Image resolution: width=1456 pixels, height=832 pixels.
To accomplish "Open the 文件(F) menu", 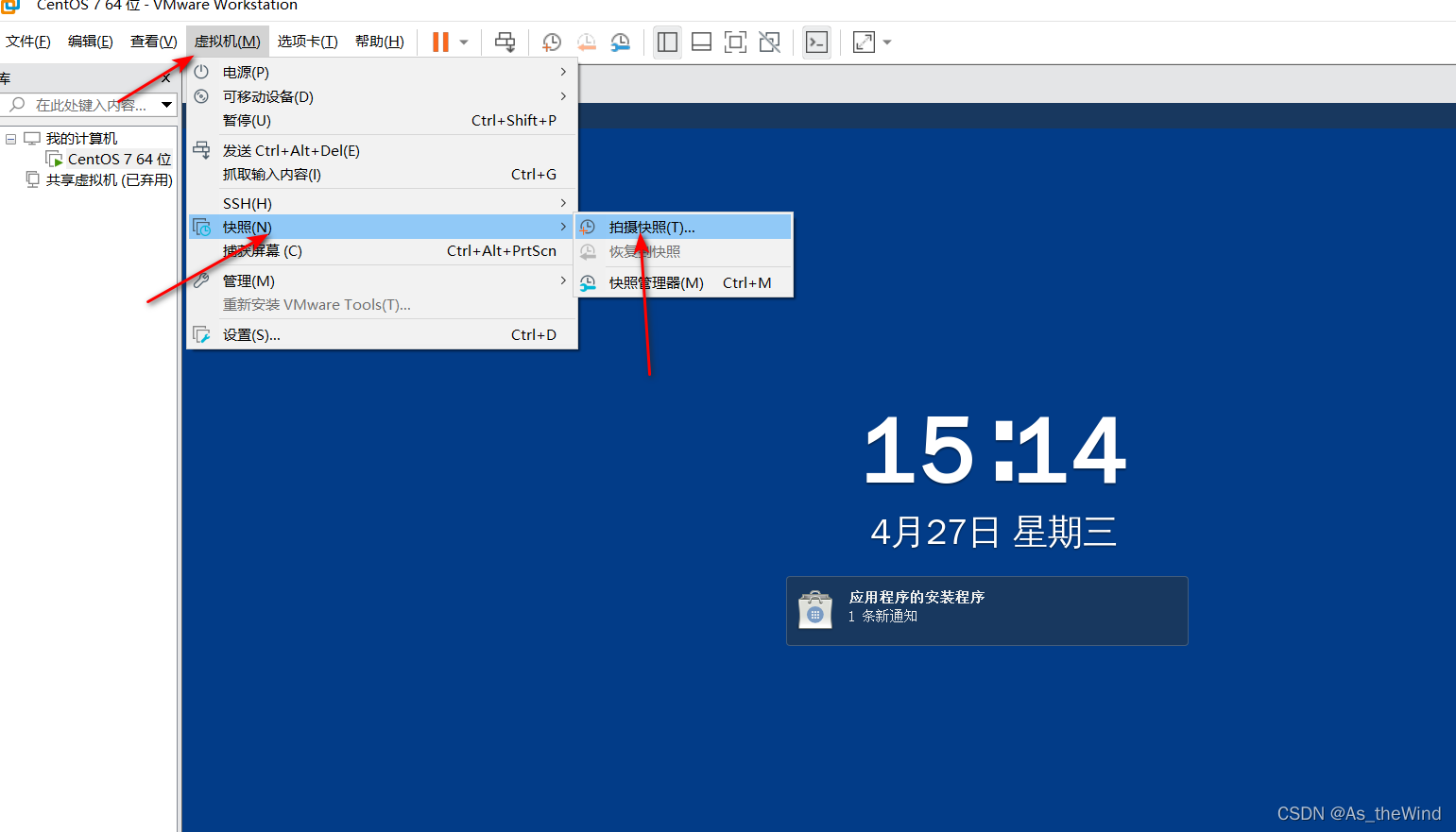I will tap(28, 42).
